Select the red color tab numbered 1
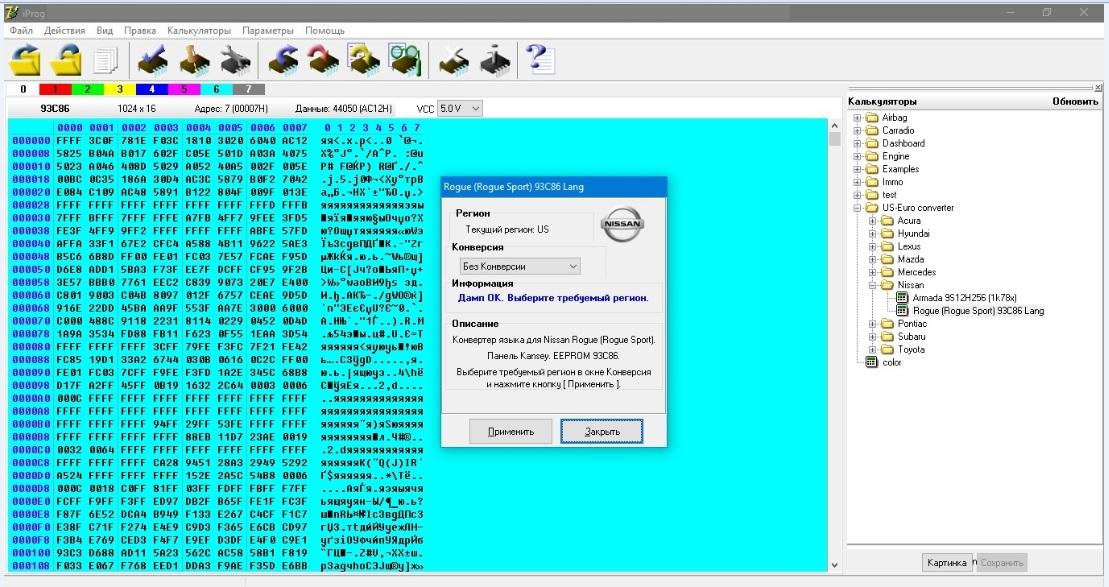Image resolution: width=1109 pixels, height=587 pixels. [x=56, y=89]
